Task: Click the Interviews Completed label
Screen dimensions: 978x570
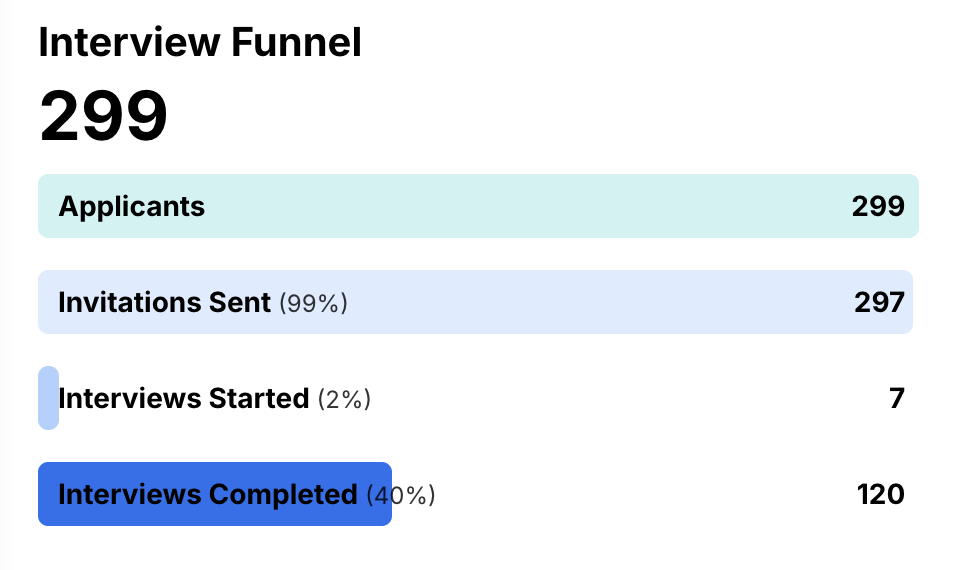Action: (x=208, y=495)
